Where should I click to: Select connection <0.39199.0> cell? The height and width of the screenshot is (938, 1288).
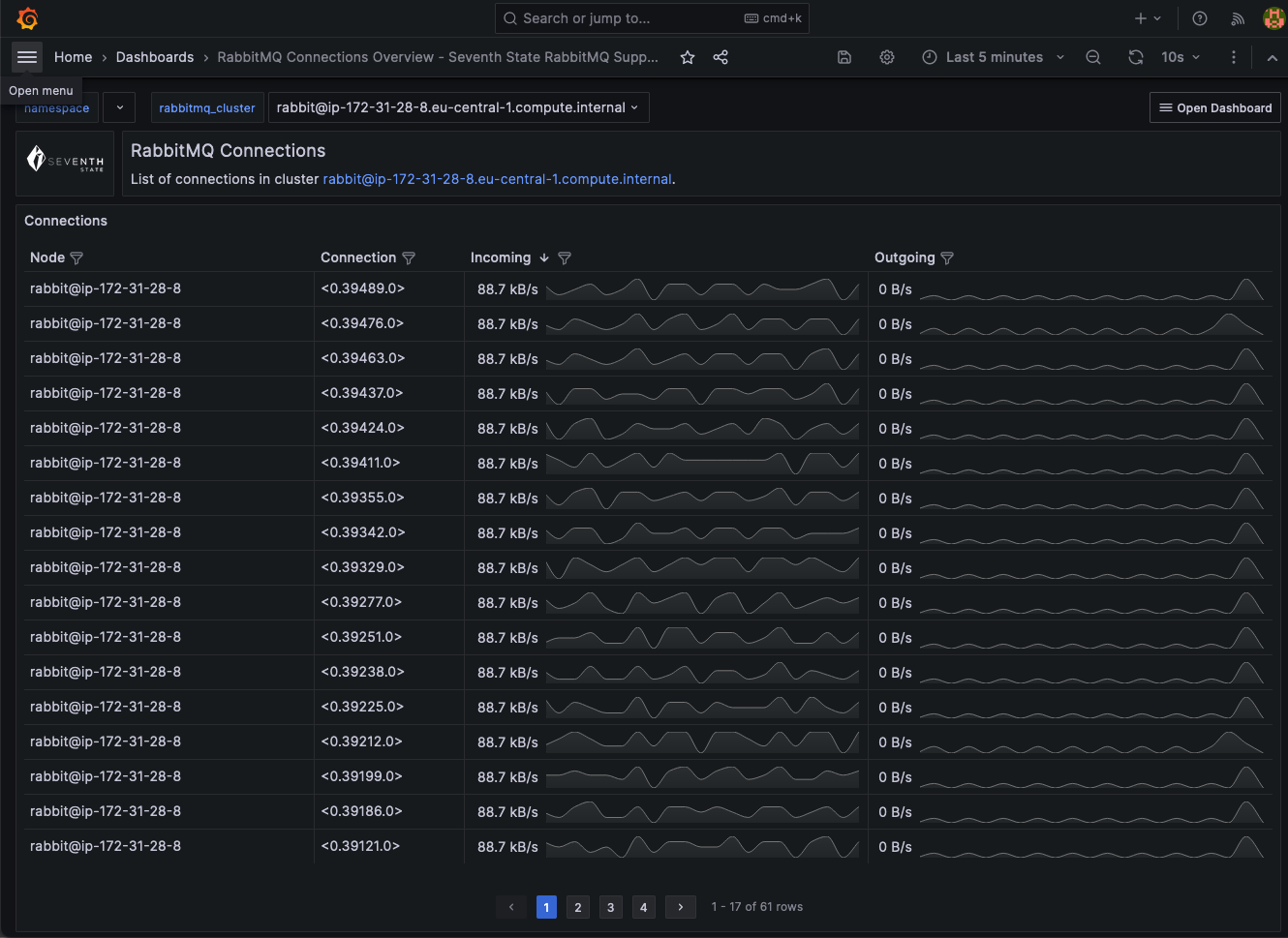coord(389,777)
